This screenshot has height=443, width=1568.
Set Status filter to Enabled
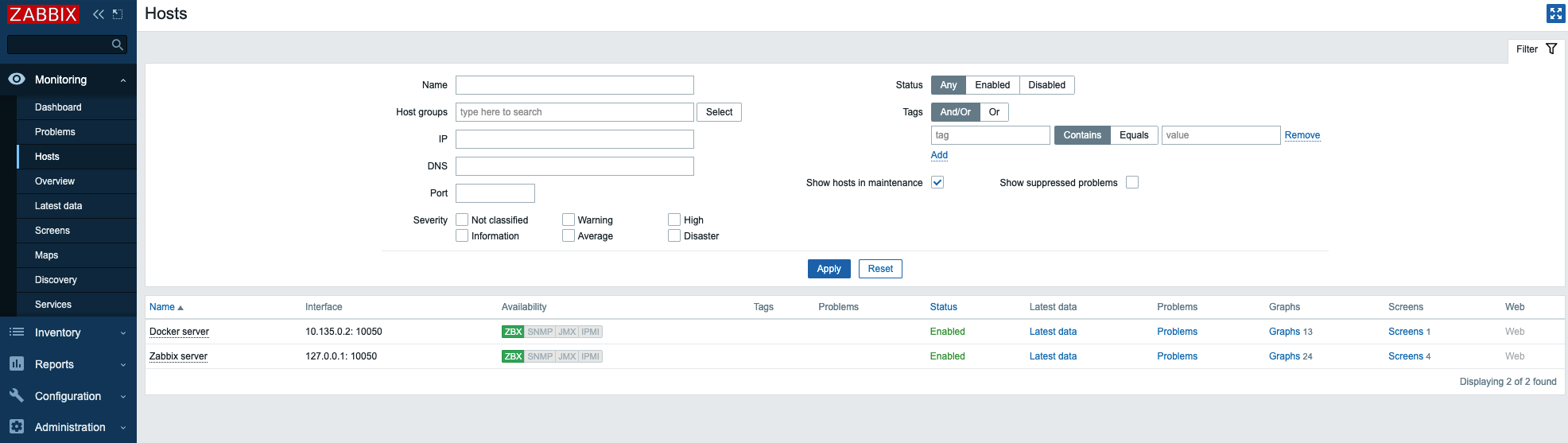992,85
